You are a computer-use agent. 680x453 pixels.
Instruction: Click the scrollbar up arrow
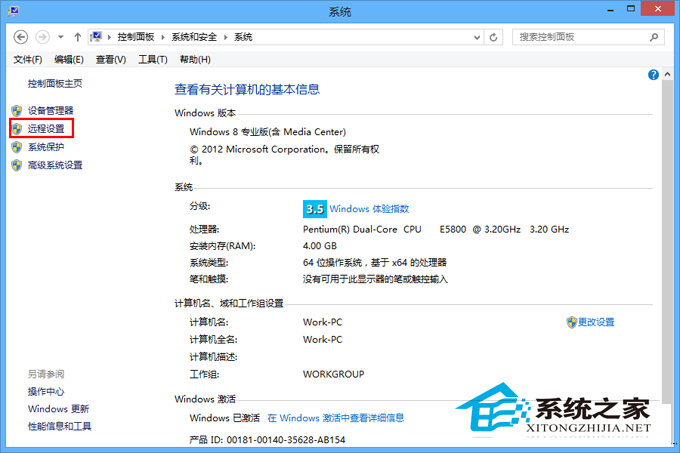point(667,75)
